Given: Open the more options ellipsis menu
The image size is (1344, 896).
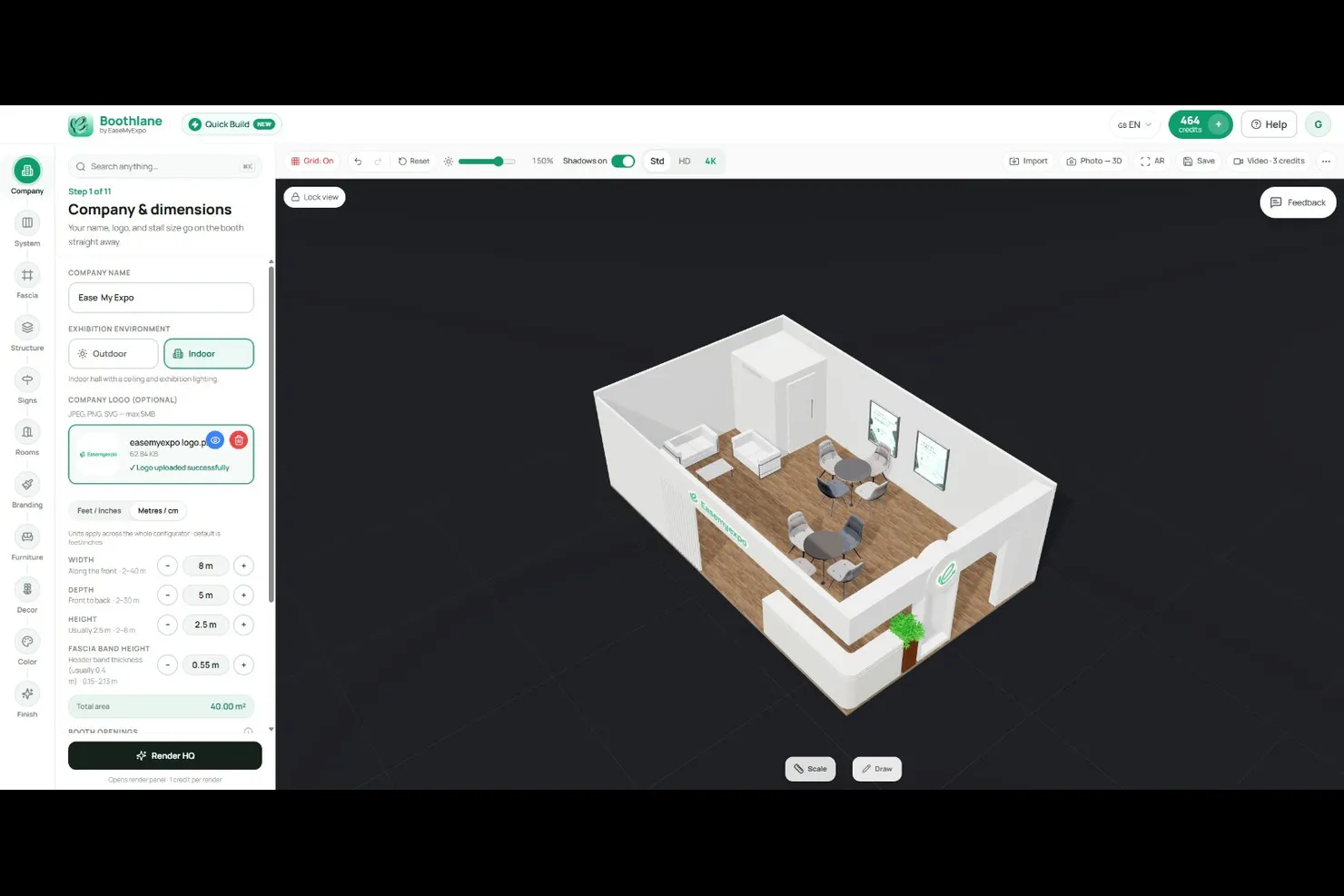Looking at the screenshot, I should coord(1326,162).
